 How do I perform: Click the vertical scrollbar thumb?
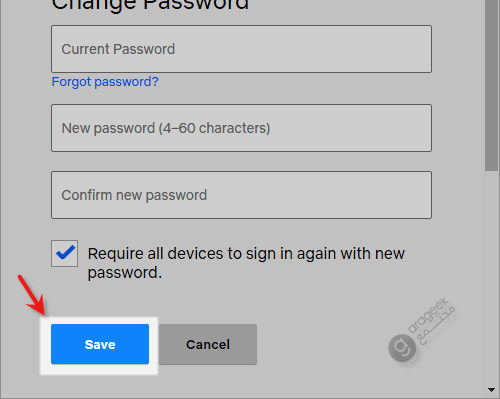pyautogui.click(x=491, y=85)
